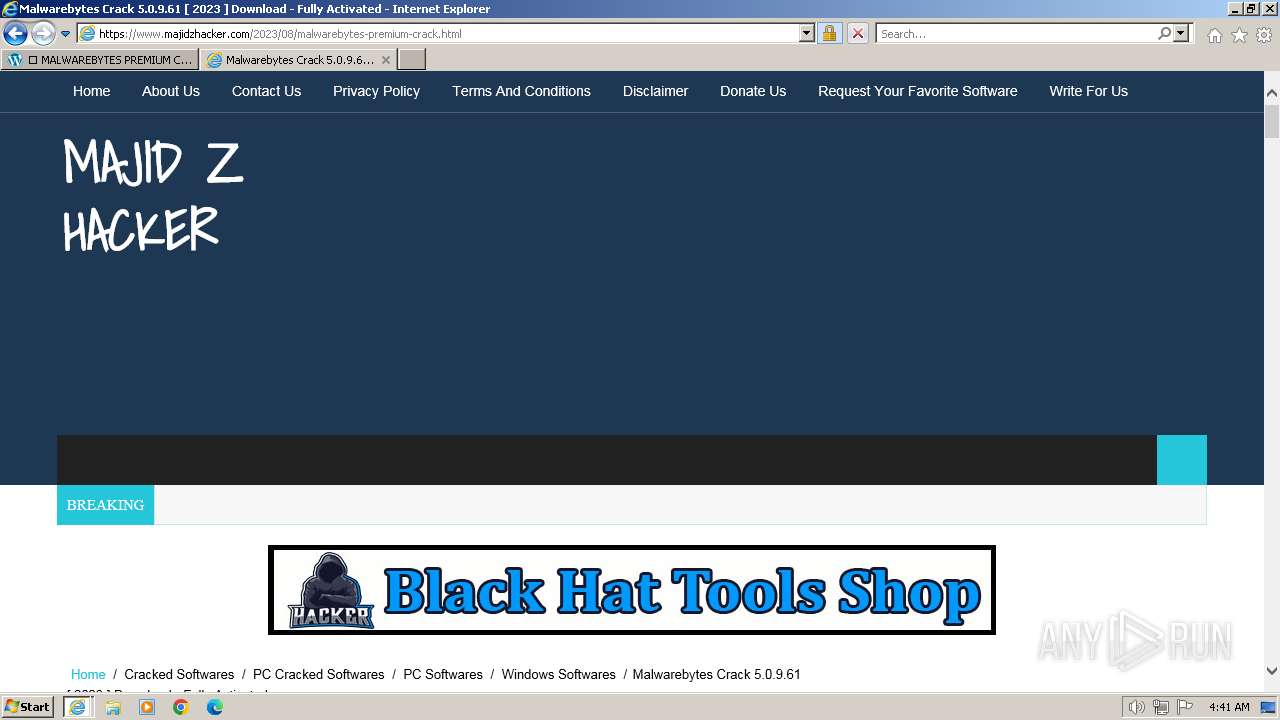Click the BREAKING label
Screen dimensions: 1280x720
coord(105,505)
